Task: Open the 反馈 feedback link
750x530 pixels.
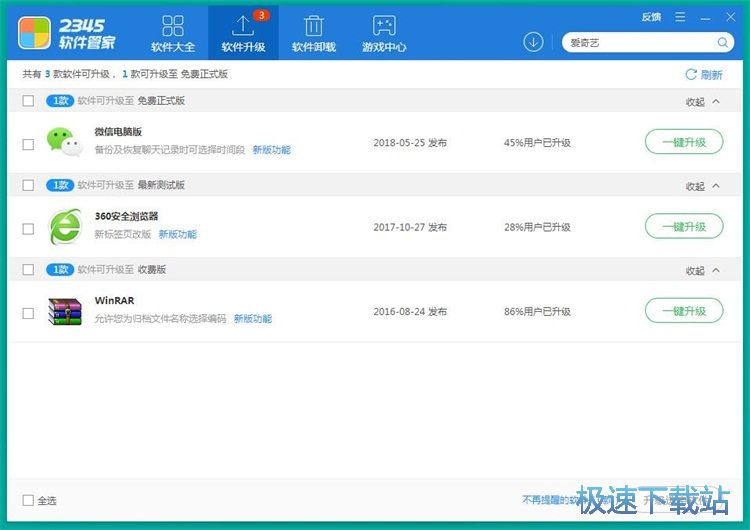Action: coord(651,17)
